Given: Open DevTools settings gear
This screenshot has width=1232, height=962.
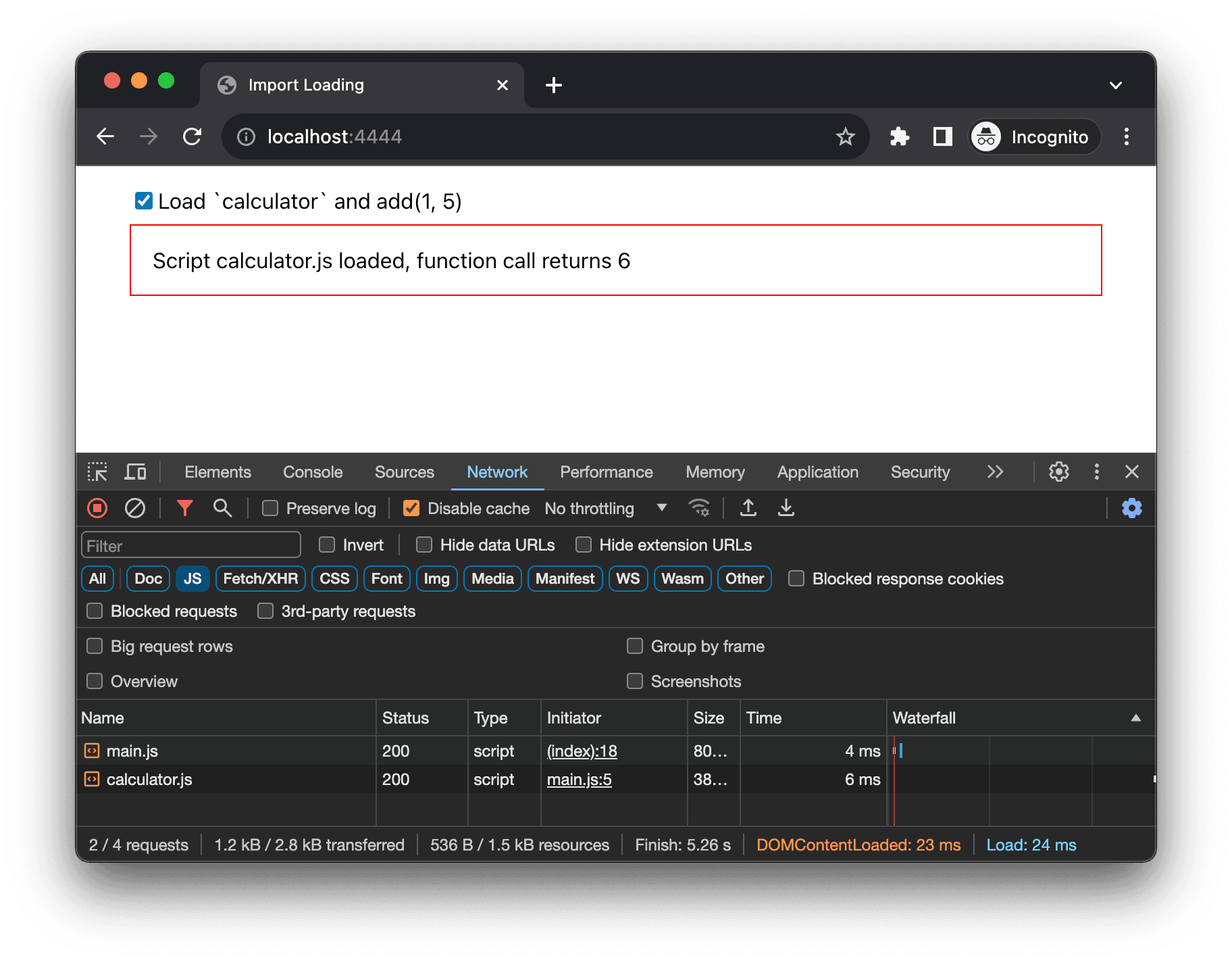Looking at the screenshot, I should [1058, 472].
